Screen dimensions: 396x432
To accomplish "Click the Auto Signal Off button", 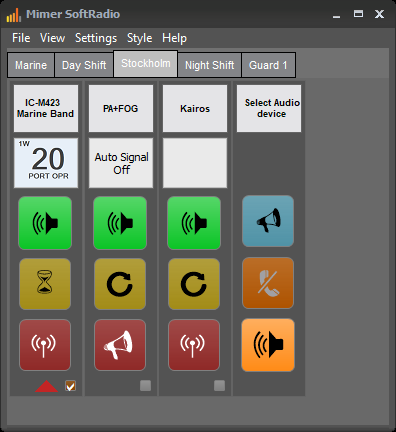I will coord(121,163).
